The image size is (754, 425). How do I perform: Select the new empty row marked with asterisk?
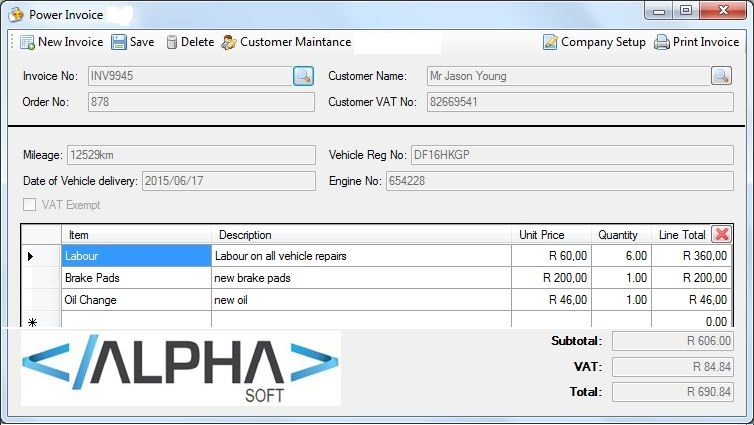click(x=31, y=322)
